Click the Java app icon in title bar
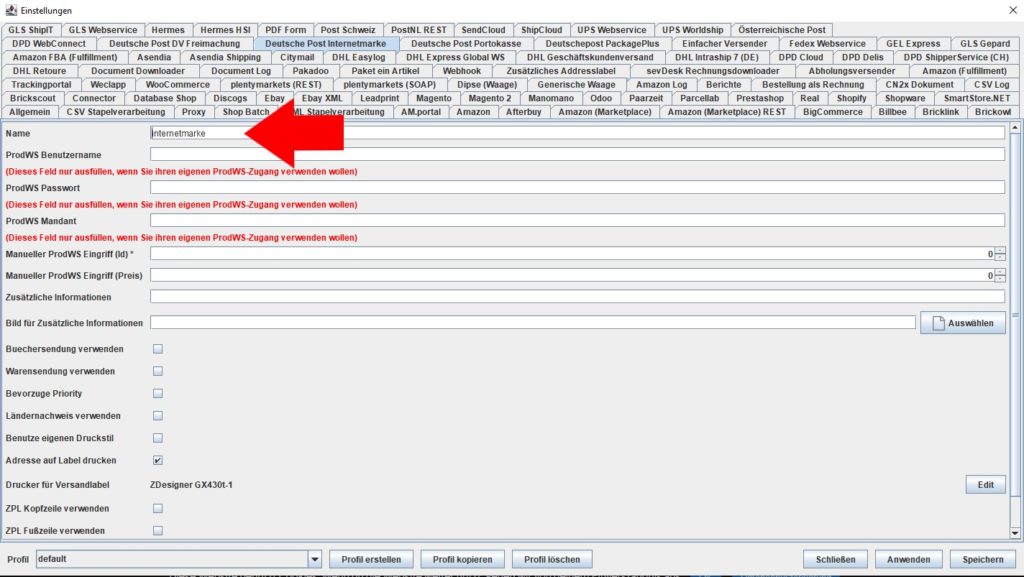 click(x=11, y=10)
